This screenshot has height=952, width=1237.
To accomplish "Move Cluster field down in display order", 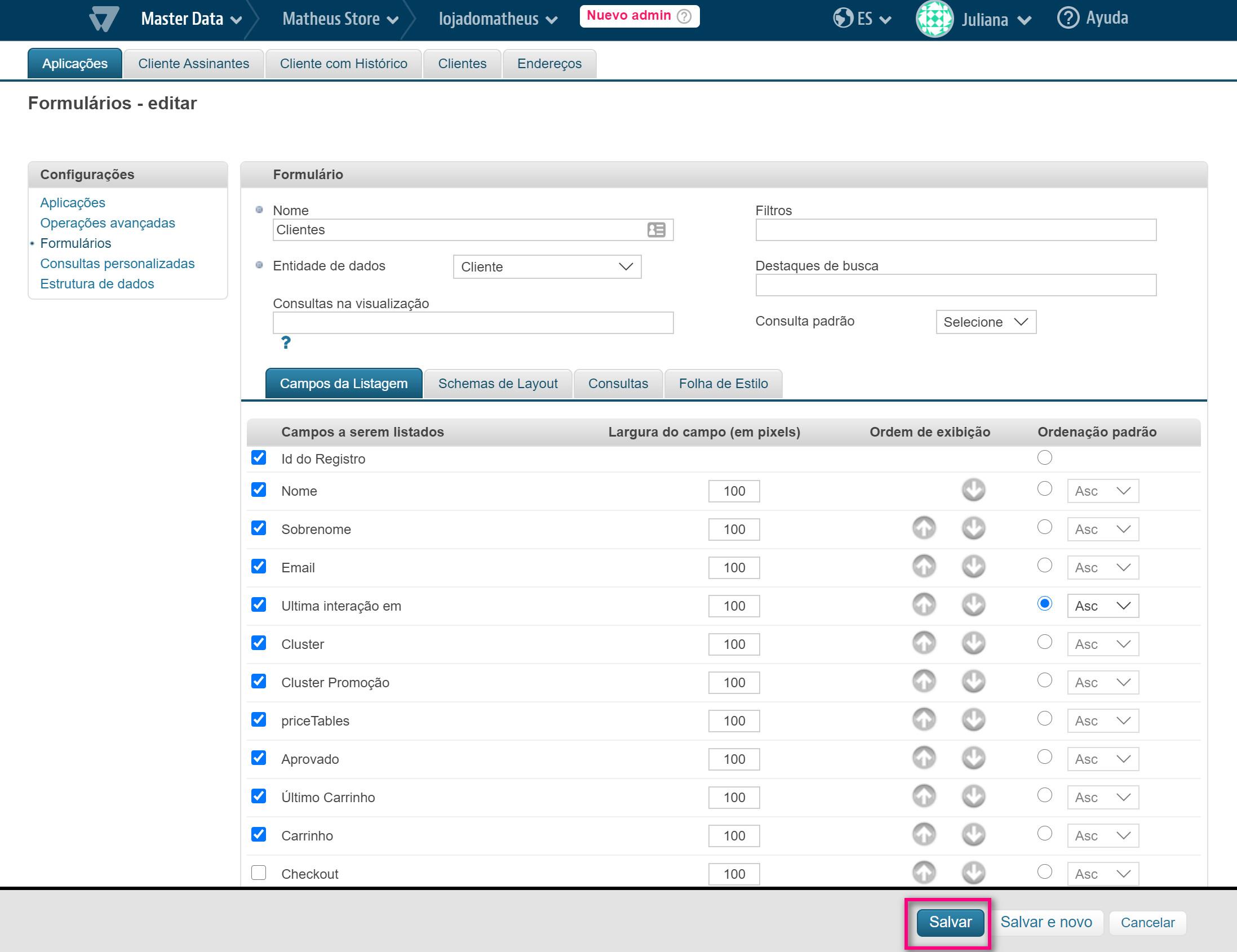I will tap(973, 643).
